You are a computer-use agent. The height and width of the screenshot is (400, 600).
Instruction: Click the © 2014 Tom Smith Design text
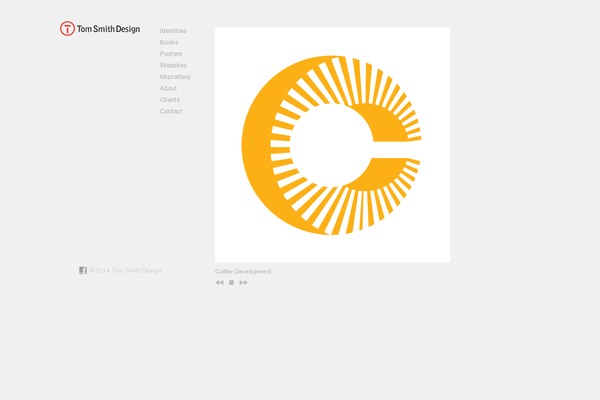tap(126, 270)
